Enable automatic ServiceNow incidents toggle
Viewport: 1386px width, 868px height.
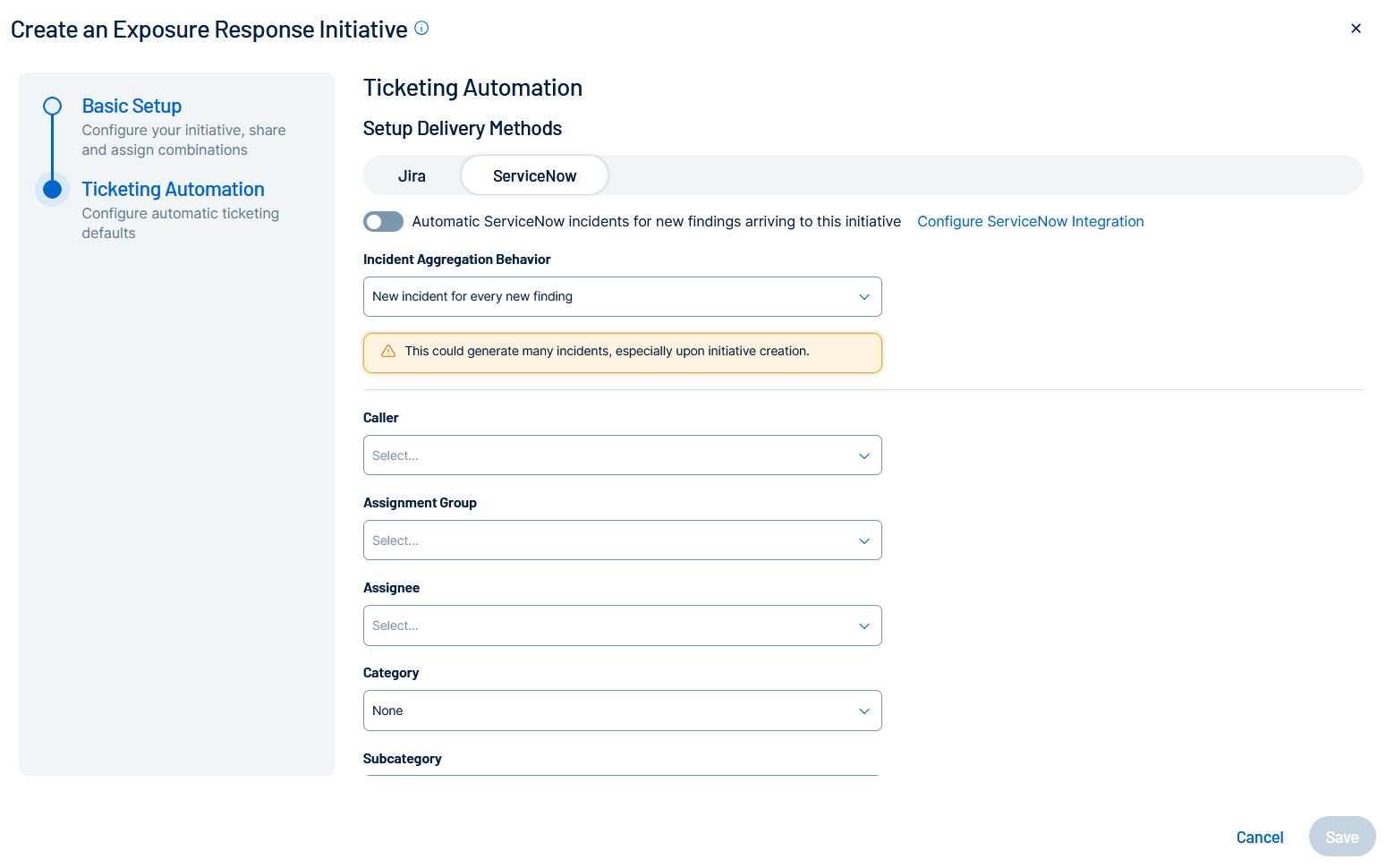pyautogui.click(x=383, y=222)
